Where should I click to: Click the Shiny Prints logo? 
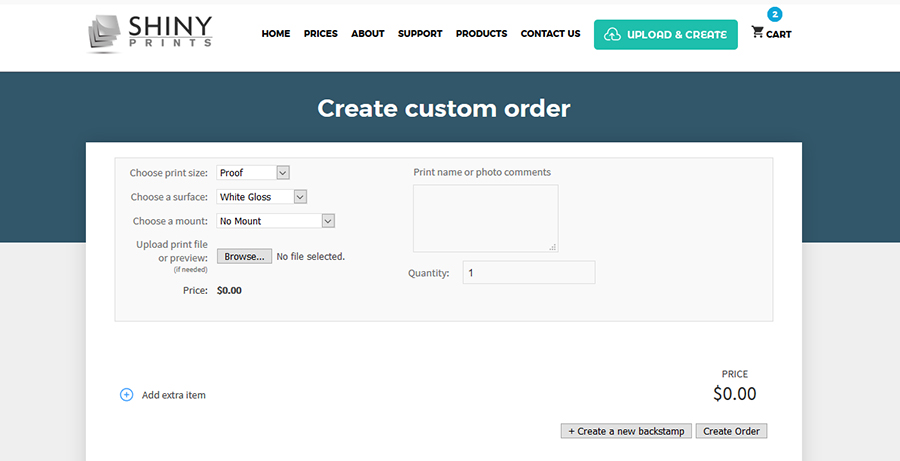click(150, 33)
